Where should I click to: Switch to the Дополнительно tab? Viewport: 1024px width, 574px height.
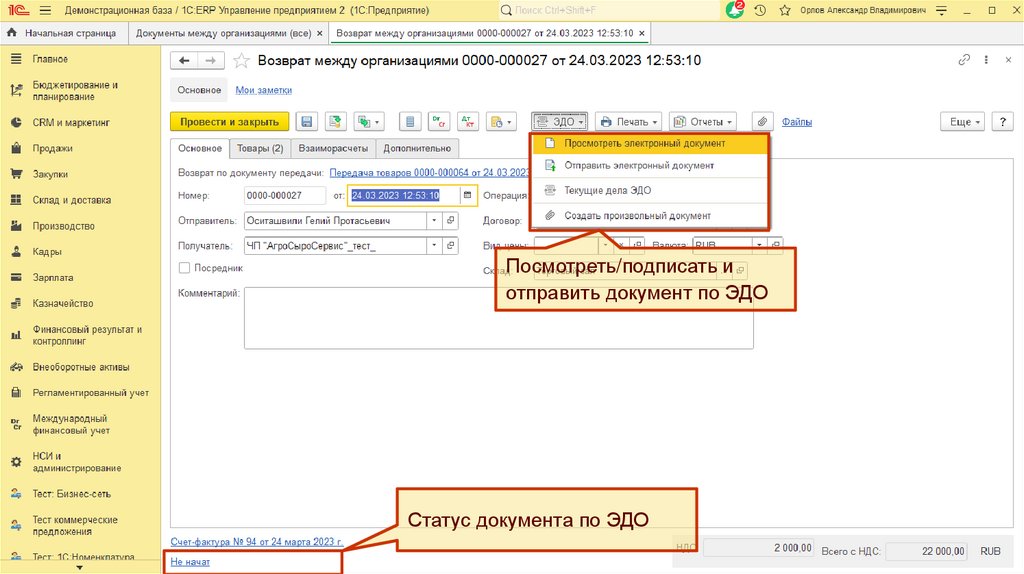pyautogui.click(x=417, y=148)
